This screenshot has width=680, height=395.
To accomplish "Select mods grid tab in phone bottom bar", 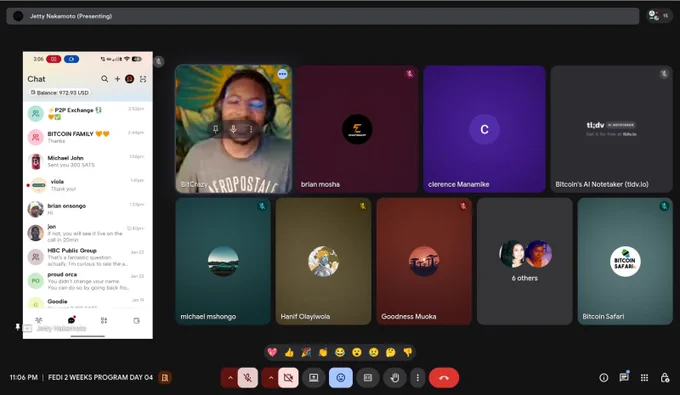I will (104, 320).
